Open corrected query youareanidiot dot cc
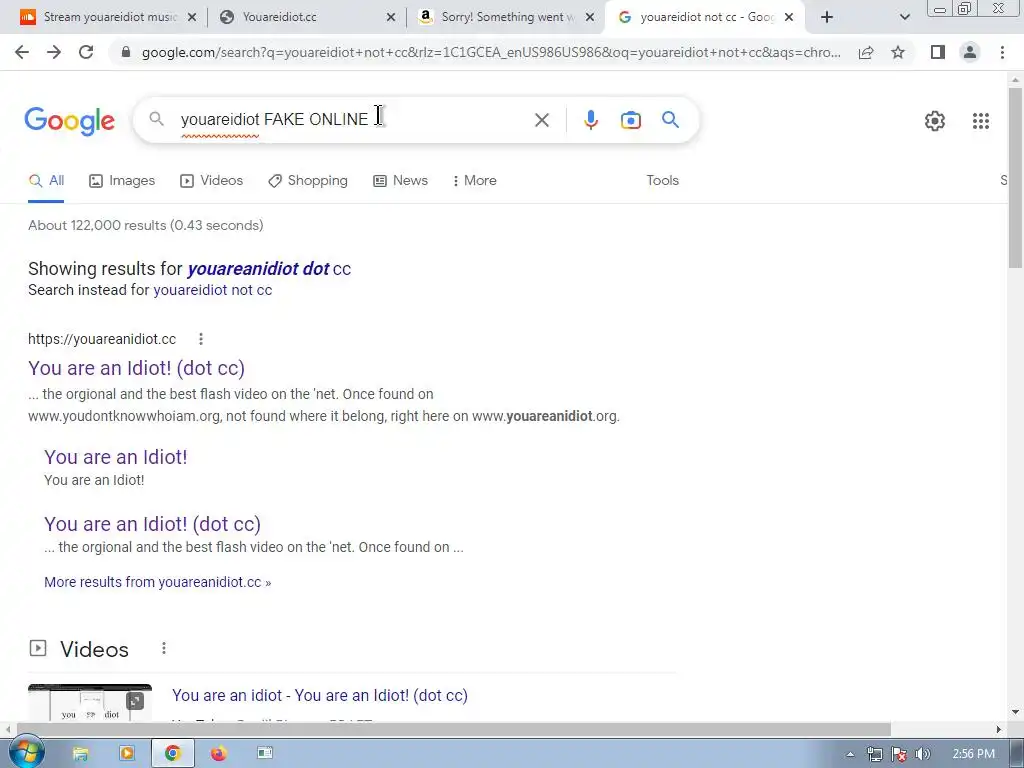This screenshot has width=1024, height=768. (269, 269)
